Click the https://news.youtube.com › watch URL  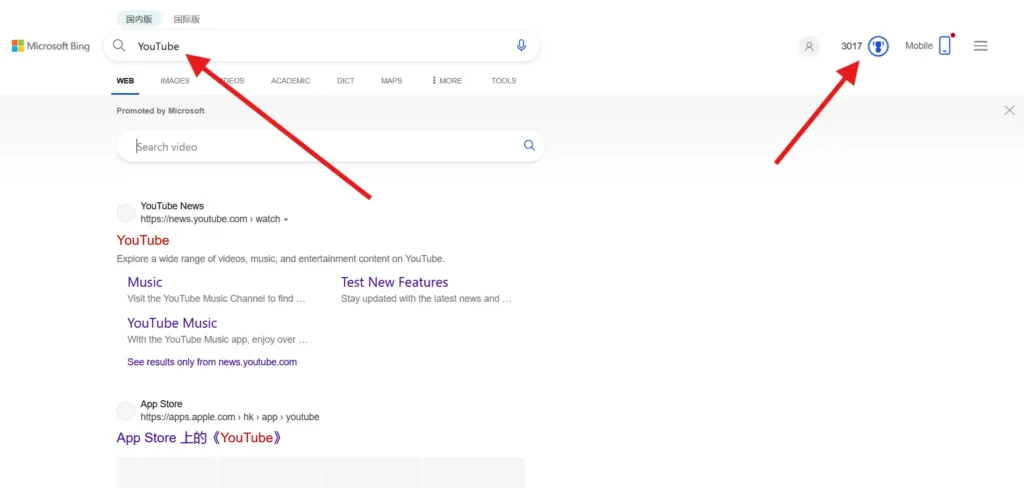tap(210, 219)
